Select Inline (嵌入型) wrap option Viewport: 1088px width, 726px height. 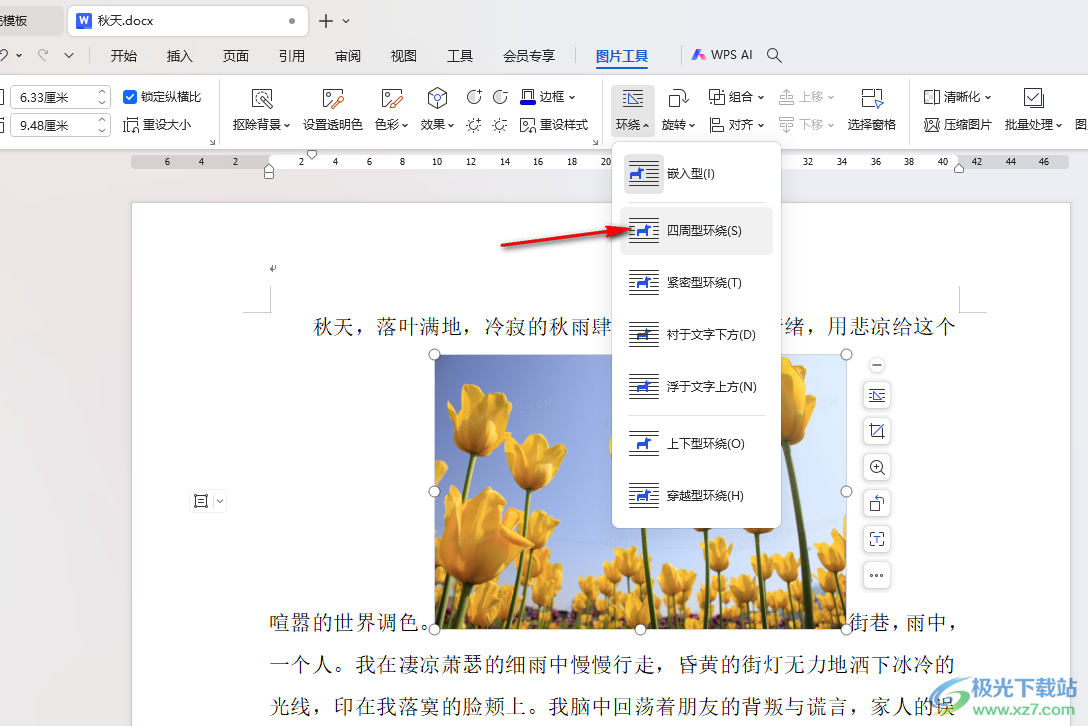[696, 174]
